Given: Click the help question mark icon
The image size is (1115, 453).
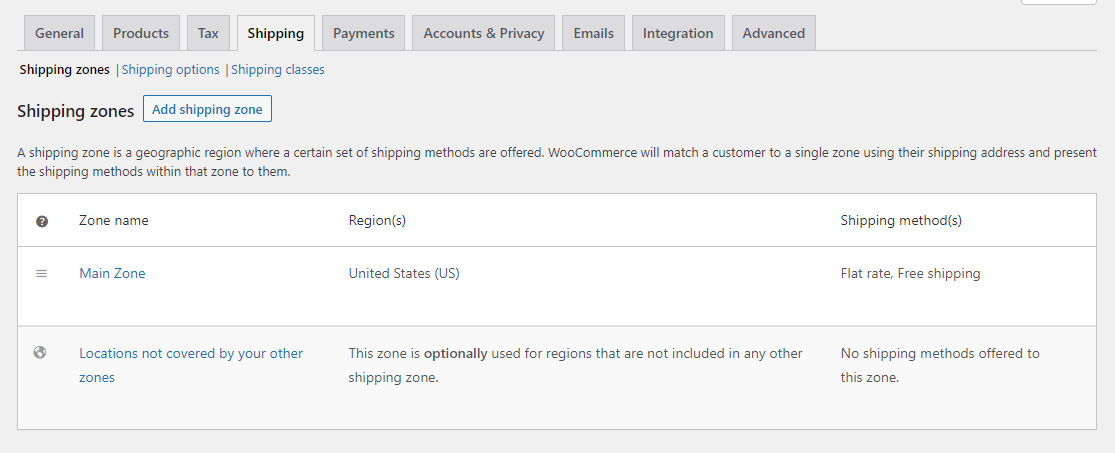Looking at the screenshot, I should tap(42, 221).
